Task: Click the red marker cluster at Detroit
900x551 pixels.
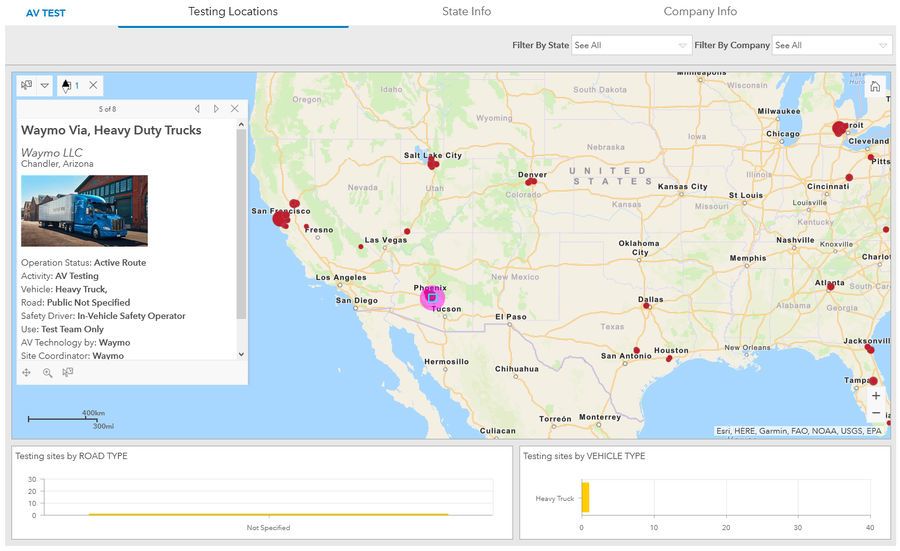Action: point(840,129)
